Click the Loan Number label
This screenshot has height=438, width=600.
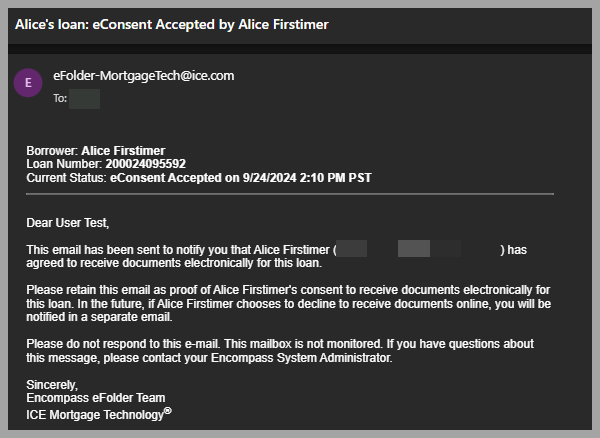tap(64, 164)
